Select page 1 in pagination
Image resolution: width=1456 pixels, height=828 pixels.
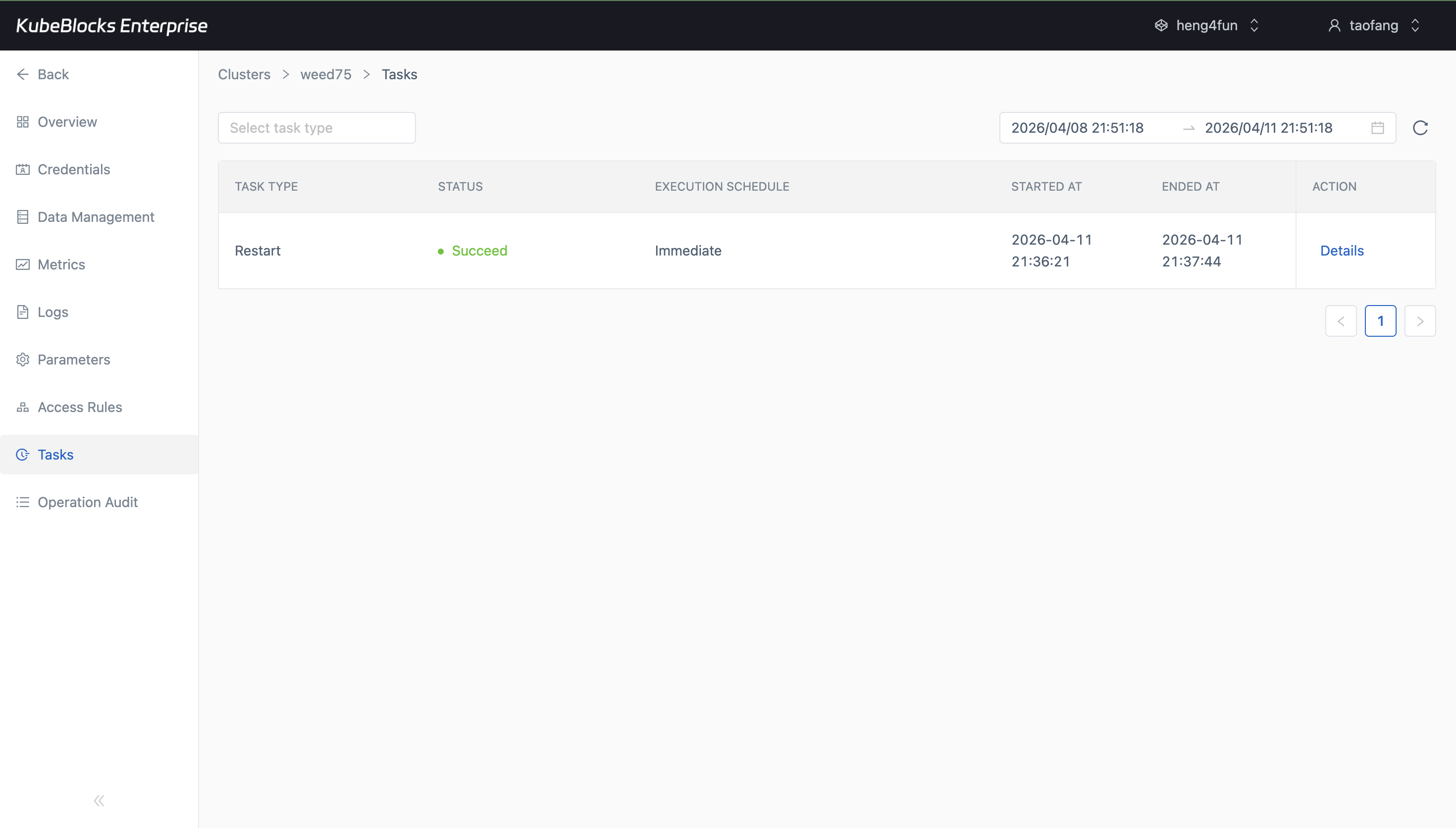[x=1381, y=321]
